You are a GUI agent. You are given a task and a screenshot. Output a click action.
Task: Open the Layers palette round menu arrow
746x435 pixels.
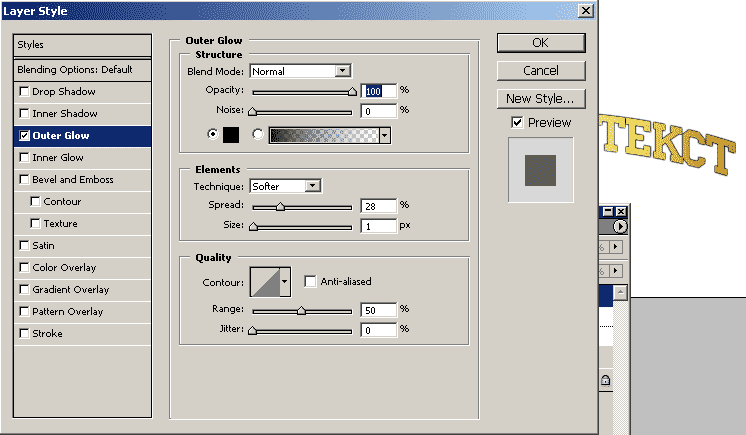tap(620, 227)
